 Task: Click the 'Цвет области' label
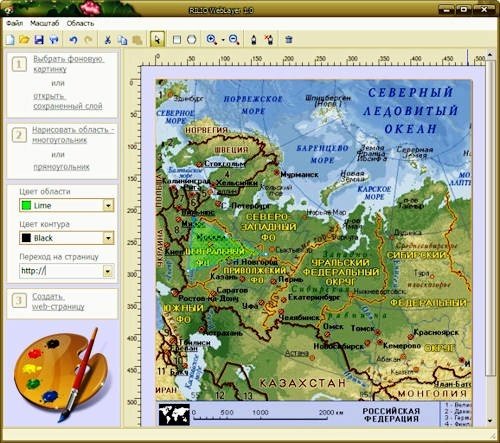pos(45,192)
